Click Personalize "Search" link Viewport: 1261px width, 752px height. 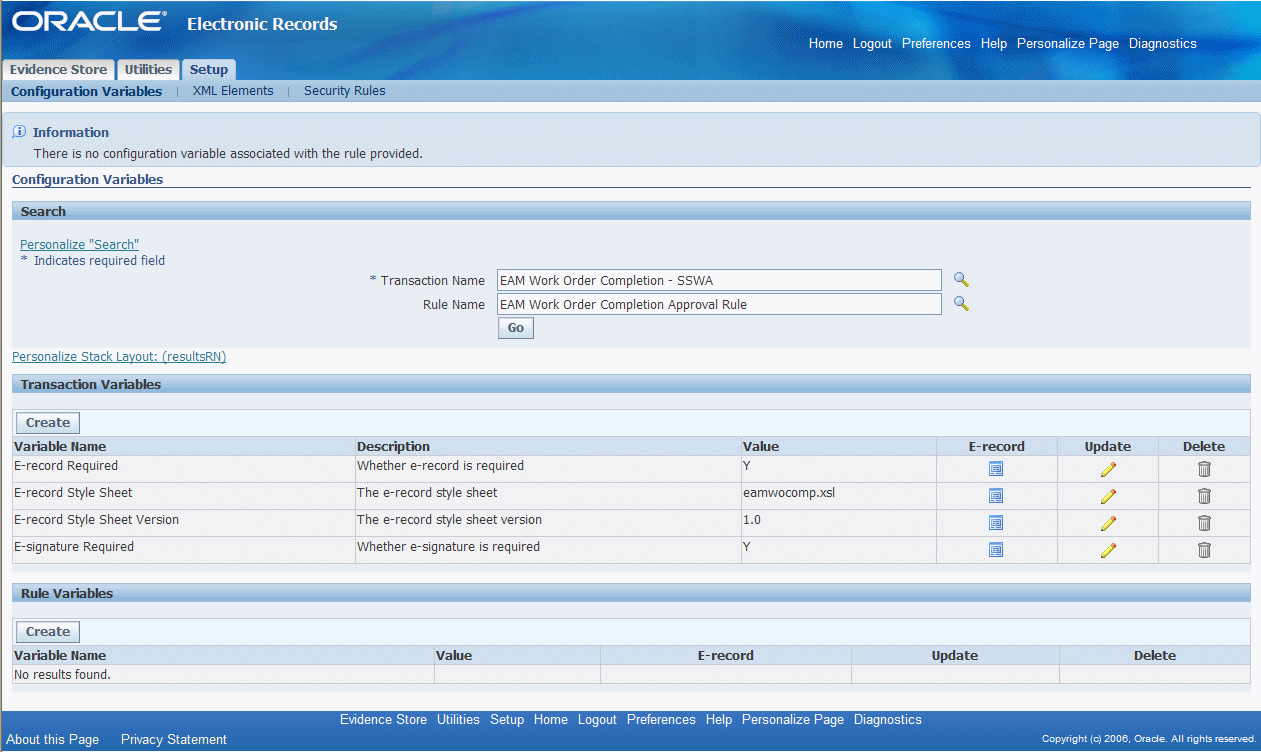[80, 245]
